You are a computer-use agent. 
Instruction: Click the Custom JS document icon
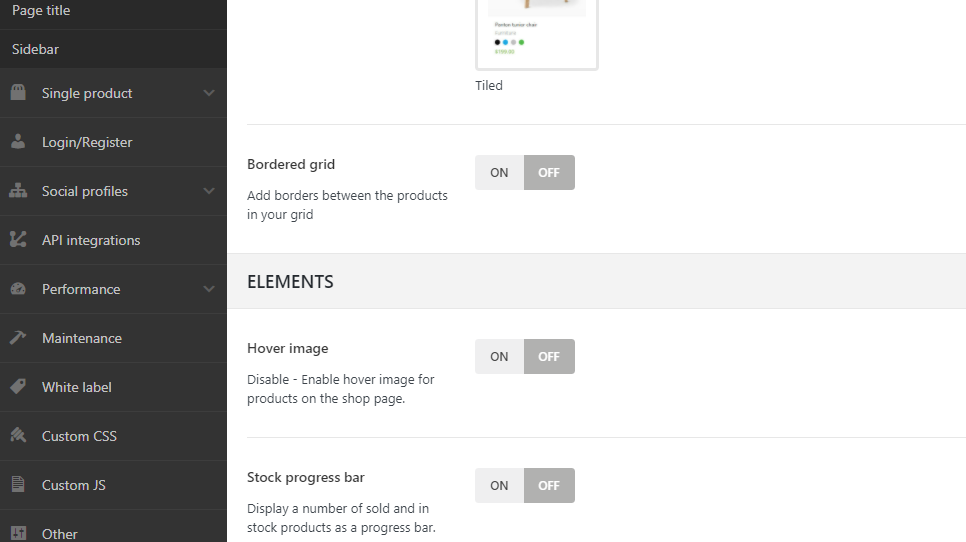[x=18, y=485]
